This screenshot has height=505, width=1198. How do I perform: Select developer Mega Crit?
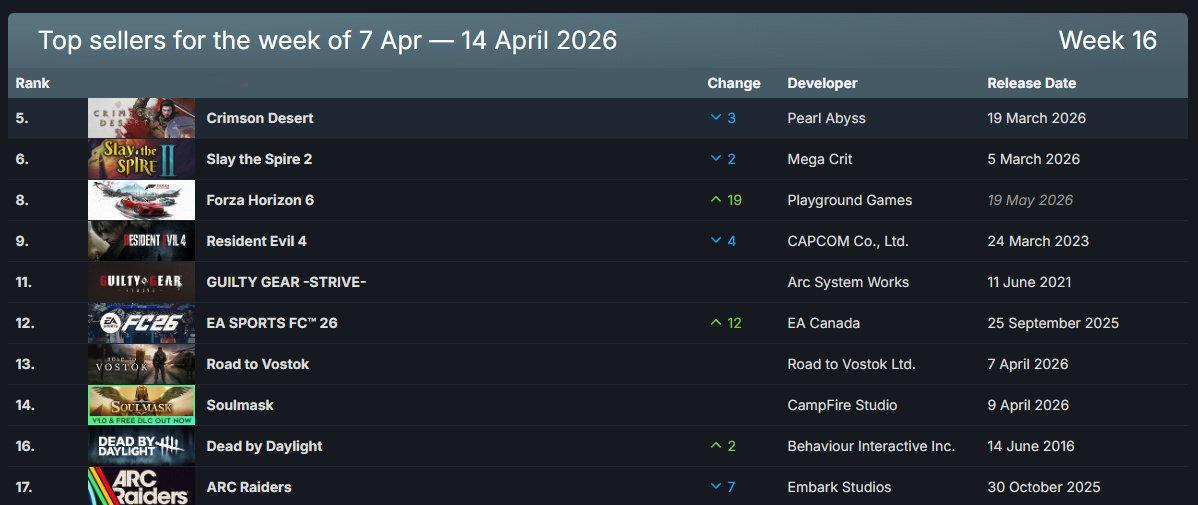(x=820, y=159)
